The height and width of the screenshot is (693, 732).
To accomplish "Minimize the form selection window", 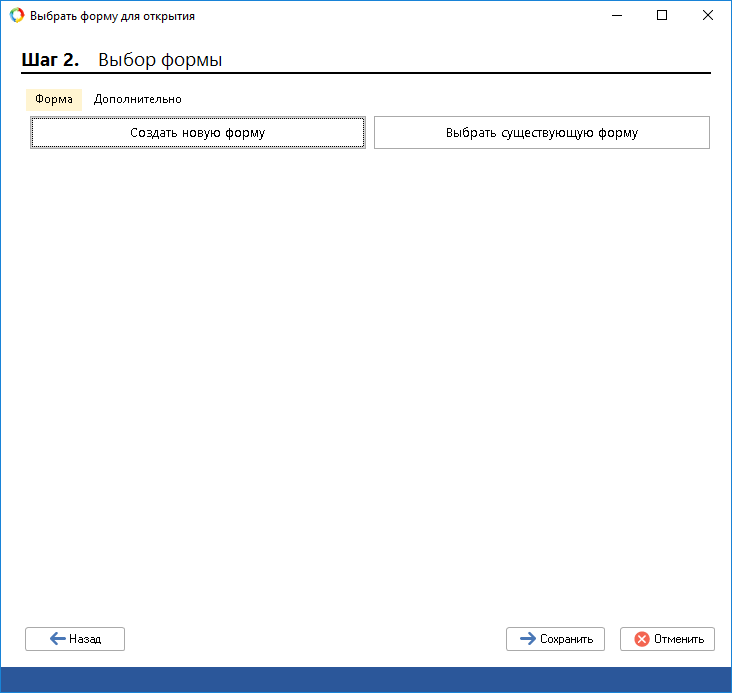I will pos(615,16).
